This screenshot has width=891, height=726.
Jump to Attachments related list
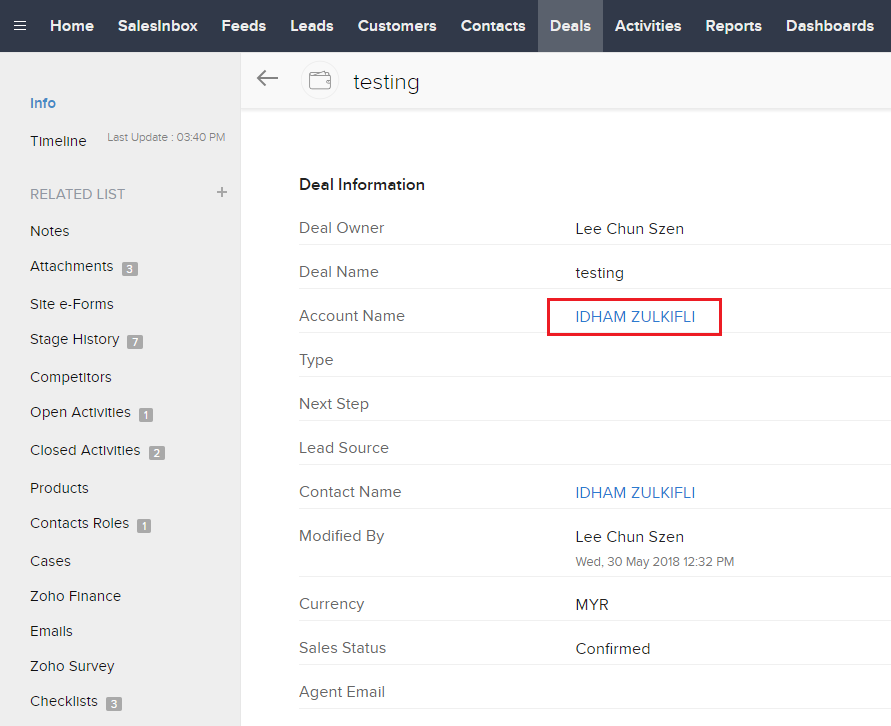click(71, 266)
